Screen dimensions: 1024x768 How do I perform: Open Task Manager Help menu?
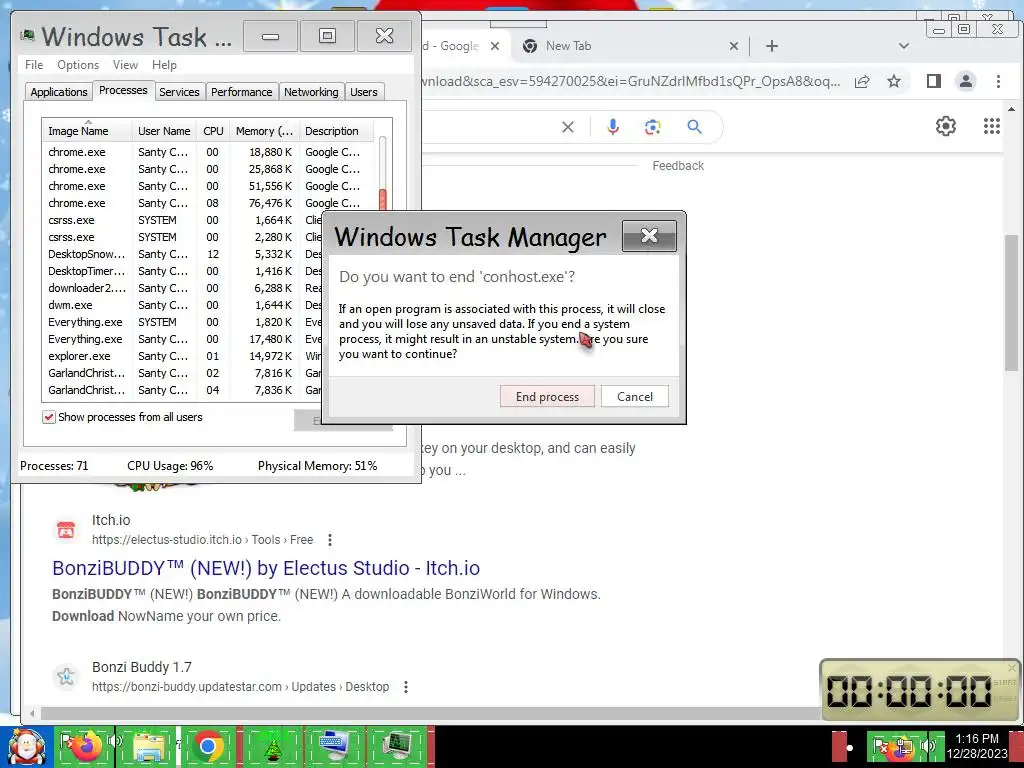coord(165,65)
